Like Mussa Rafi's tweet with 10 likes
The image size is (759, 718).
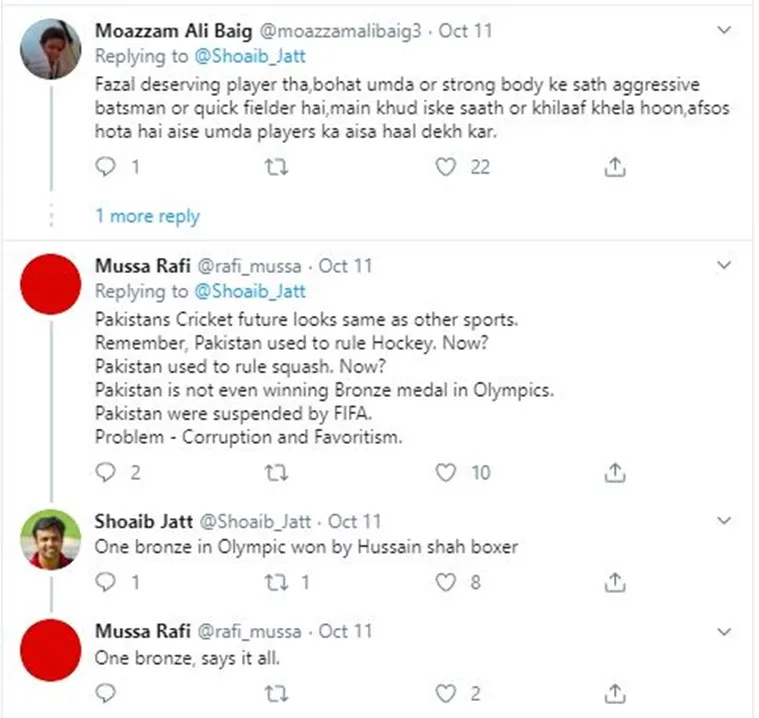[446, 473]
